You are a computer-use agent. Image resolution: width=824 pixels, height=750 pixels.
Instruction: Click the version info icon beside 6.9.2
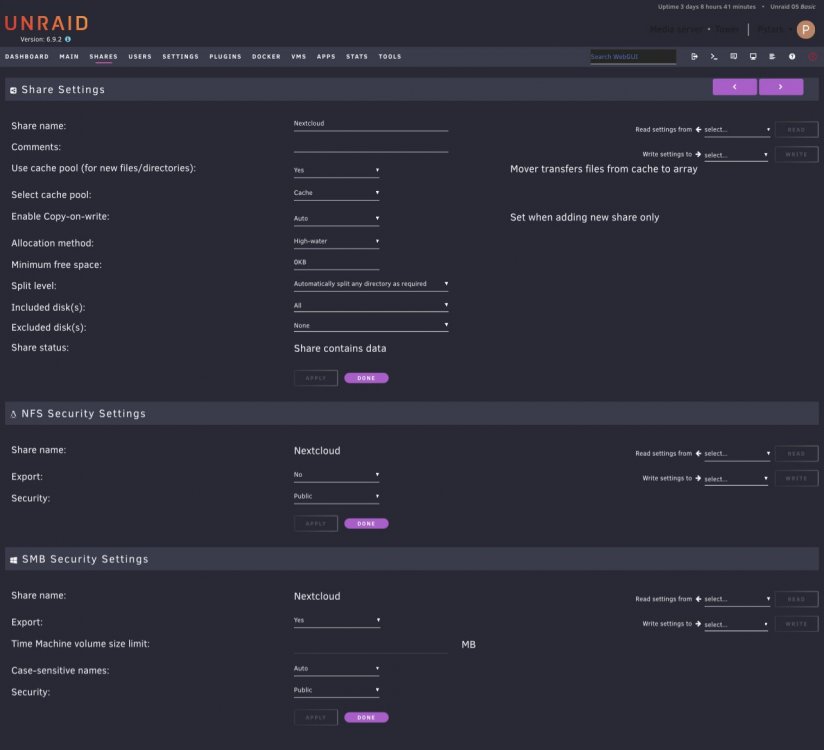click(68, 39)
